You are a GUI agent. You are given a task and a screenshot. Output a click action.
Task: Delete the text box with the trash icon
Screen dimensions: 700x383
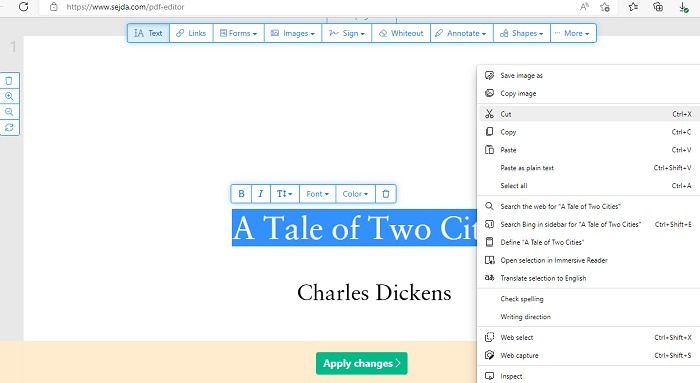click(x=386, y=194)
